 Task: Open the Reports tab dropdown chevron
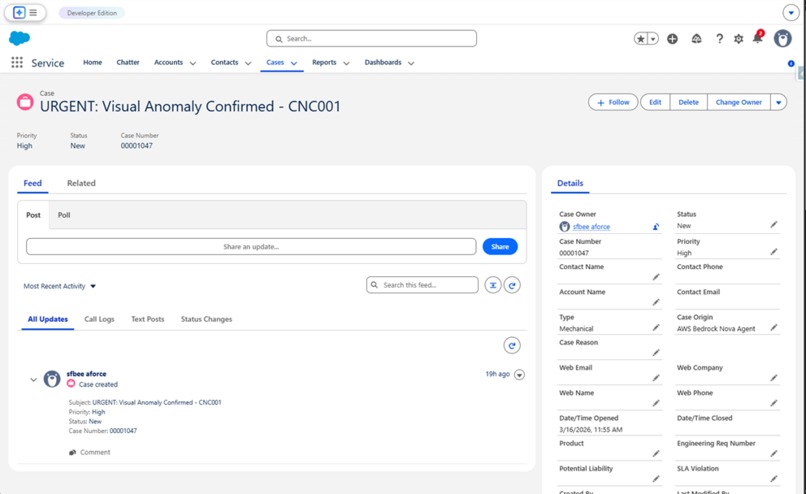(x=346, y=63)
